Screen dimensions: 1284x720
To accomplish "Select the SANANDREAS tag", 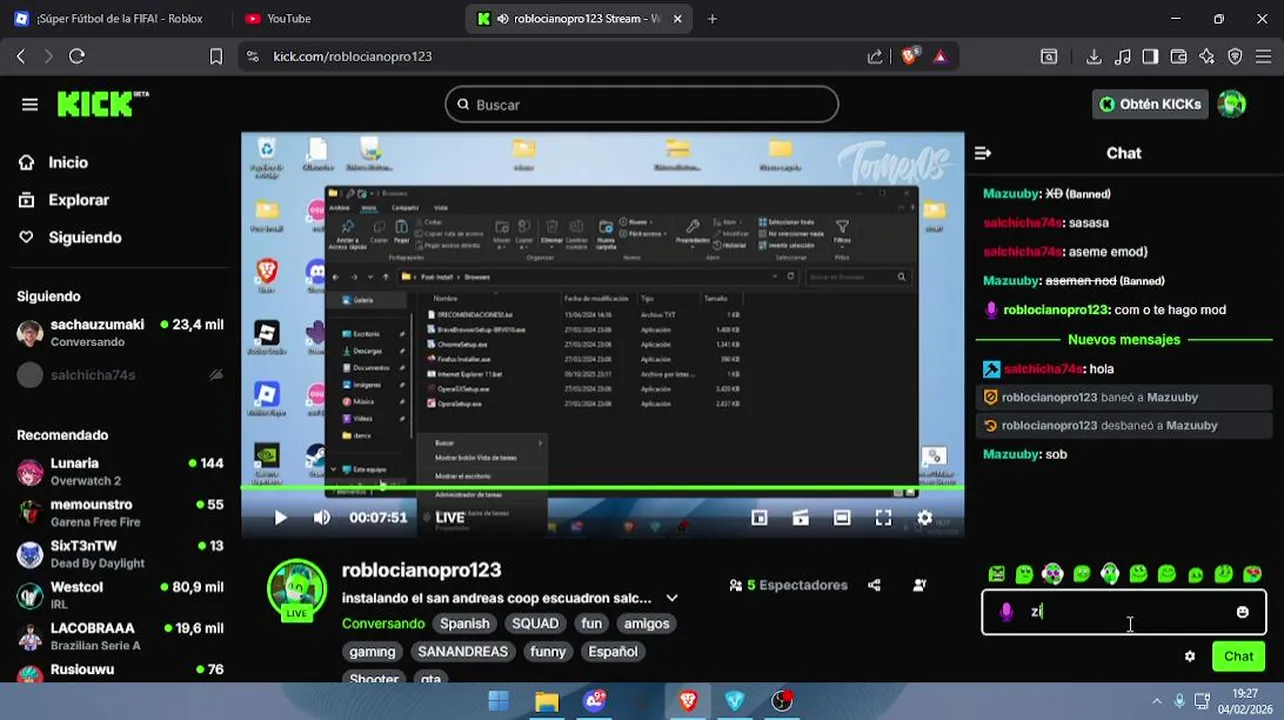I will [463, 651].
